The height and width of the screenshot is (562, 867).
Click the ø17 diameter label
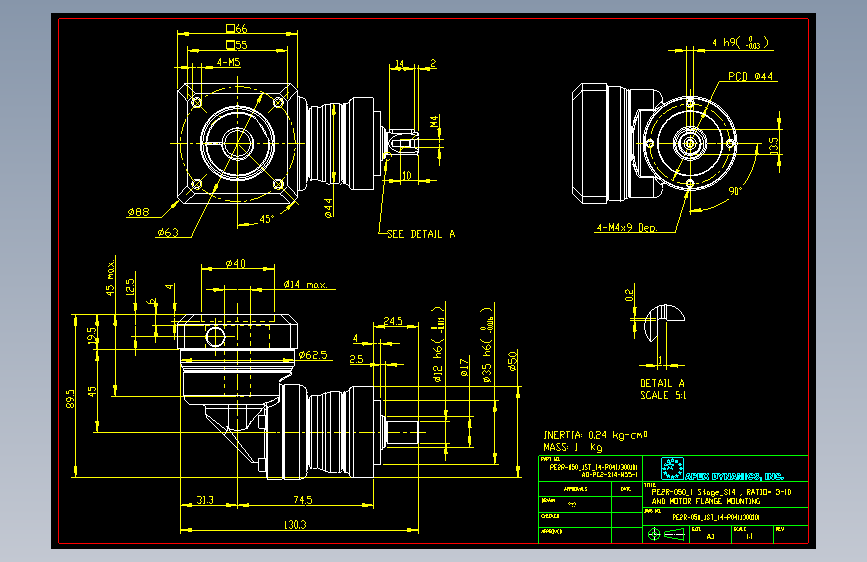[464, 367]
